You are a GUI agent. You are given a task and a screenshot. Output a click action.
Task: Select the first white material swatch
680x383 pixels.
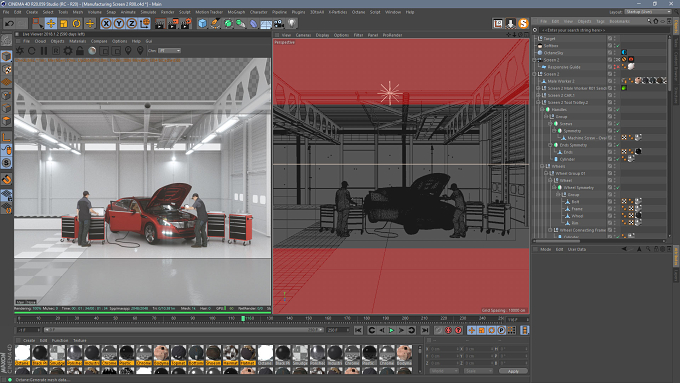pos(23,355)
